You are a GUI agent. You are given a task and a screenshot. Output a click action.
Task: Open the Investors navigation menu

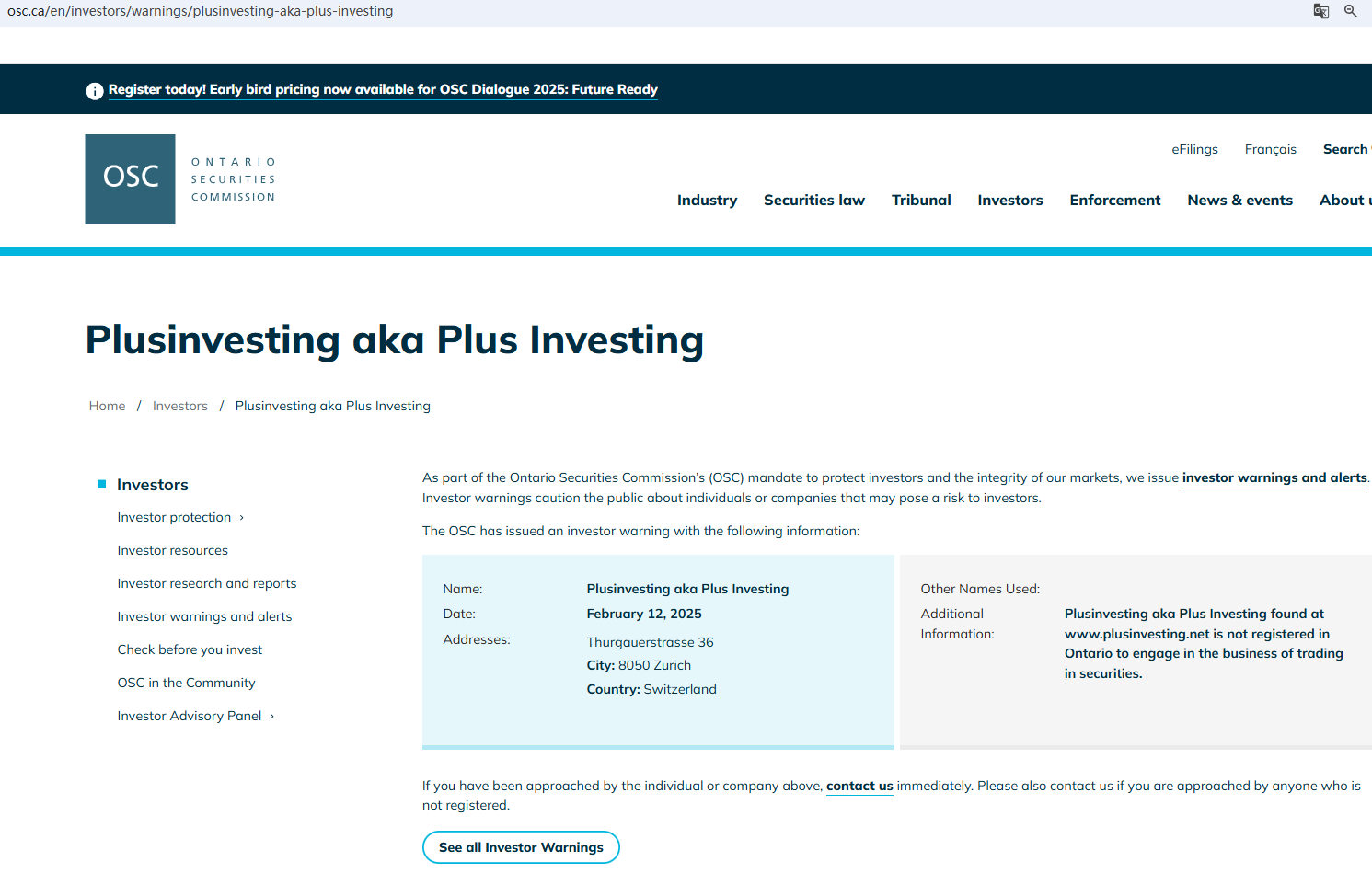(x=1010, y=201)
